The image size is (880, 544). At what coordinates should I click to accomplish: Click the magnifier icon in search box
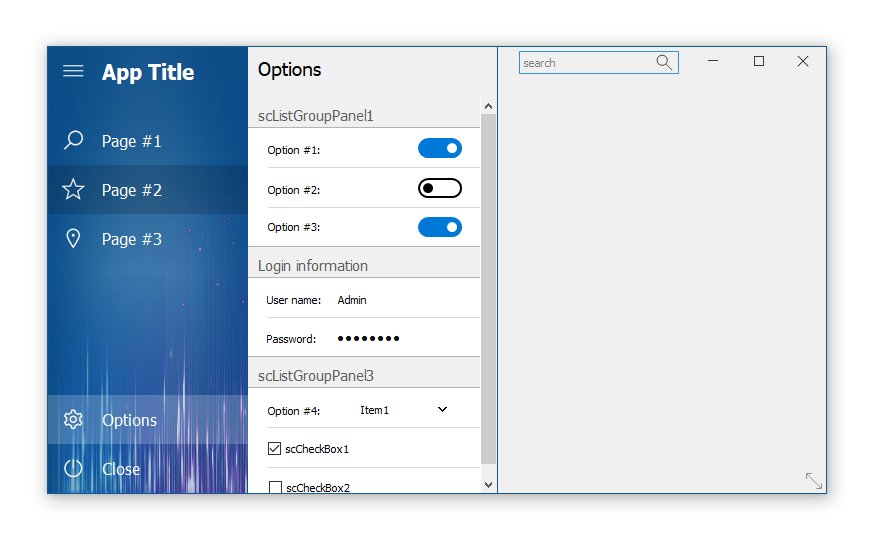coord(664,62)
